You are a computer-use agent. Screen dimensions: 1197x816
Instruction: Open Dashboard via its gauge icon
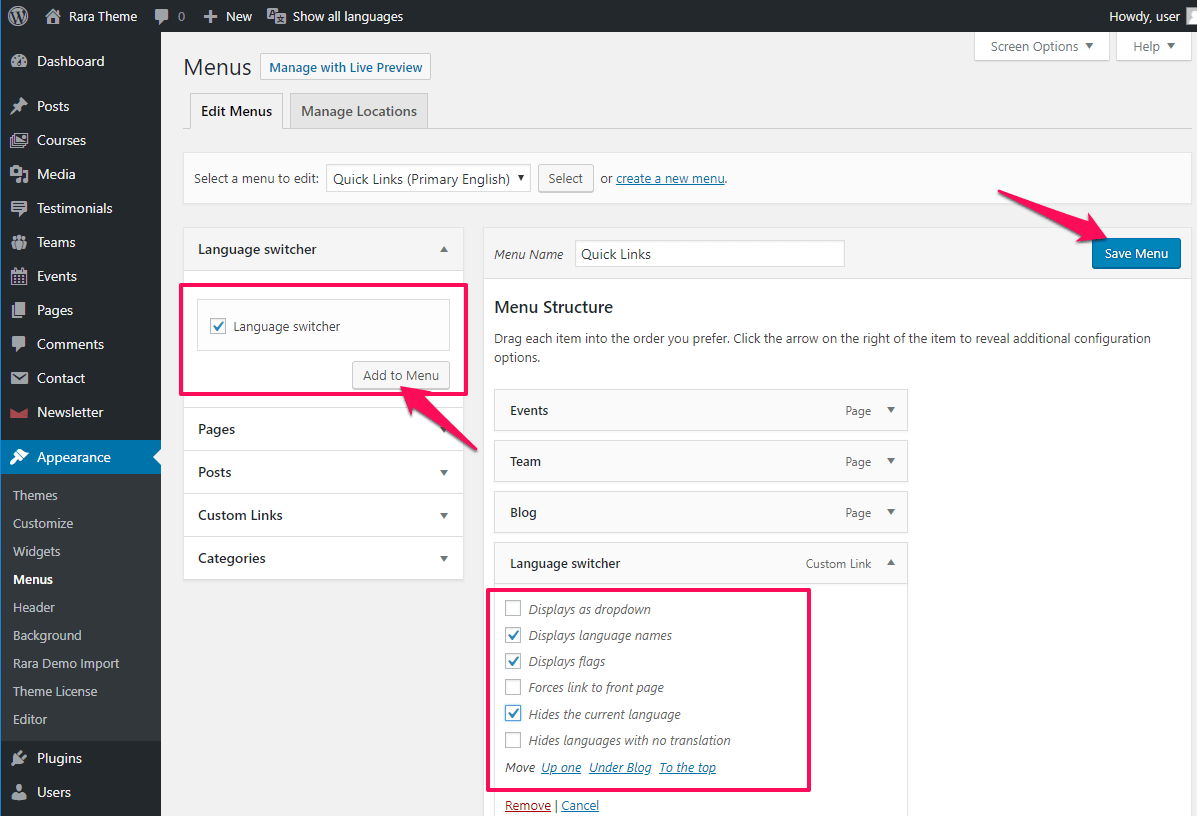click(x=19, y=61)
